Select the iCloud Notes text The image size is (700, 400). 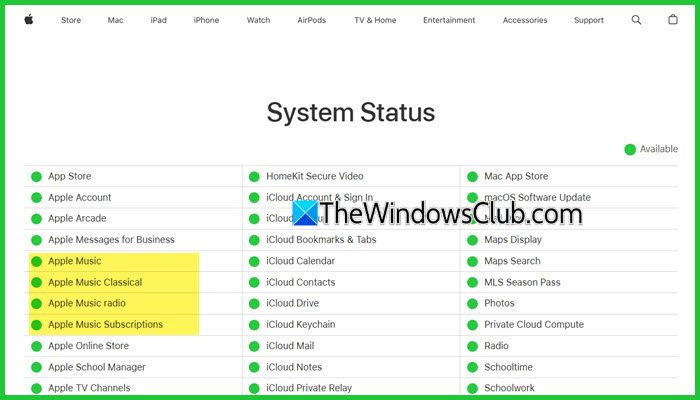point(294,367)
